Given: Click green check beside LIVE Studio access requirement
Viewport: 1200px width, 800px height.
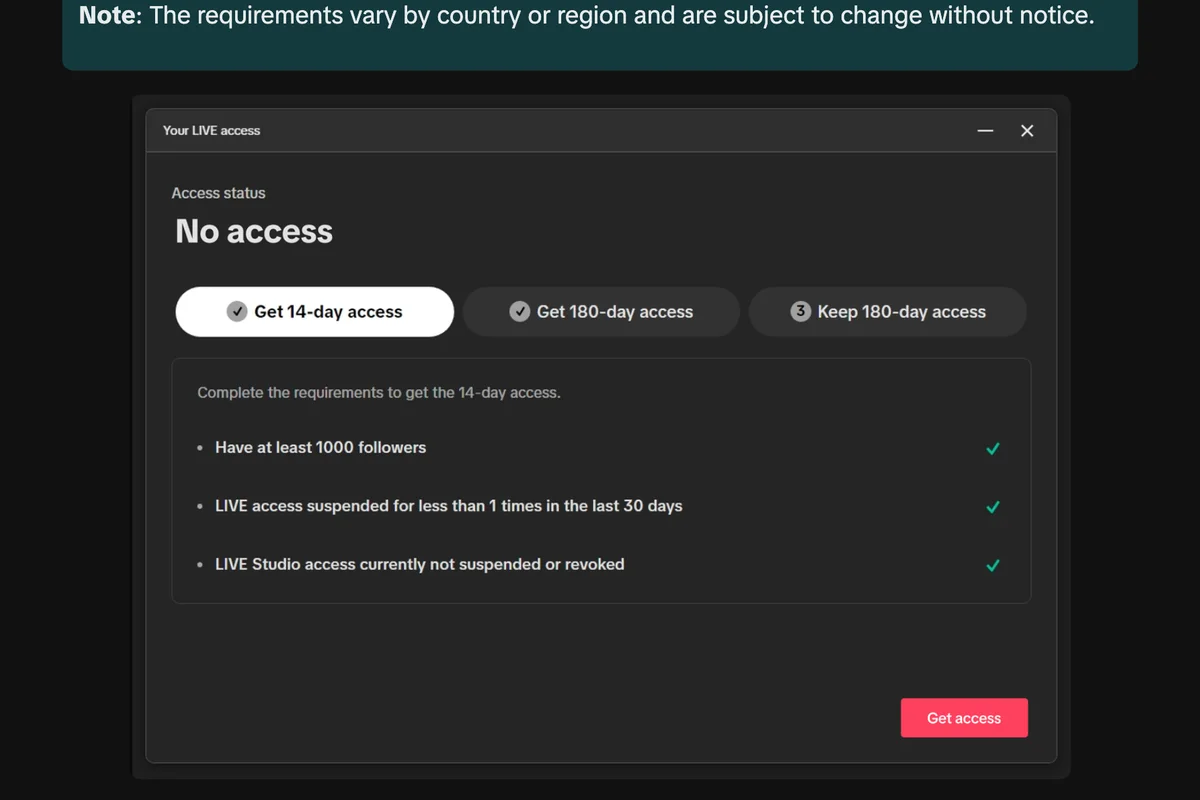Looking at the screenshot, I should point(993,565).
